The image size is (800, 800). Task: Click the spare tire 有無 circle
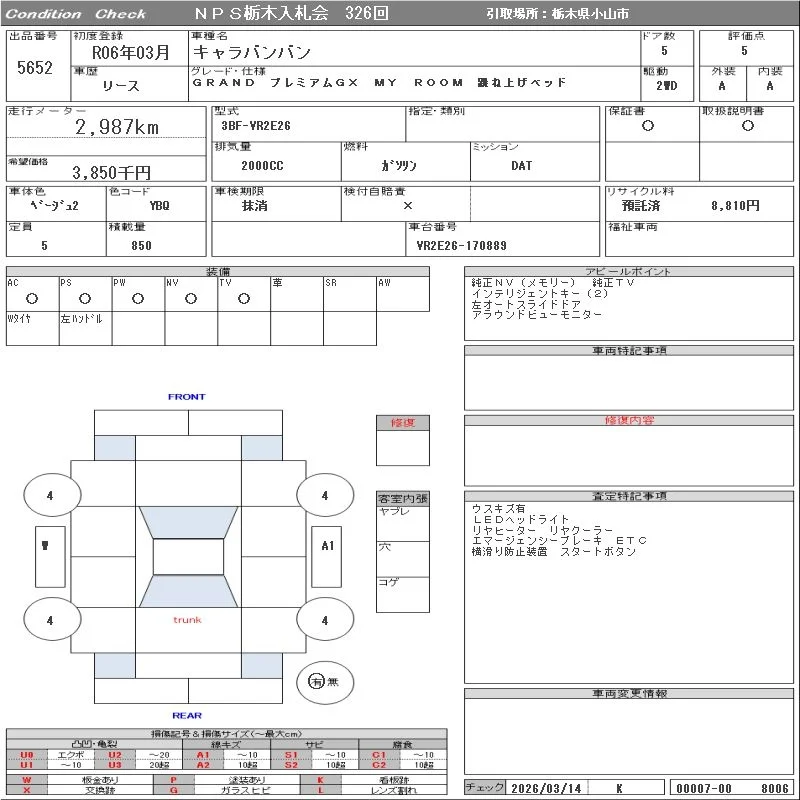point(325,682)
